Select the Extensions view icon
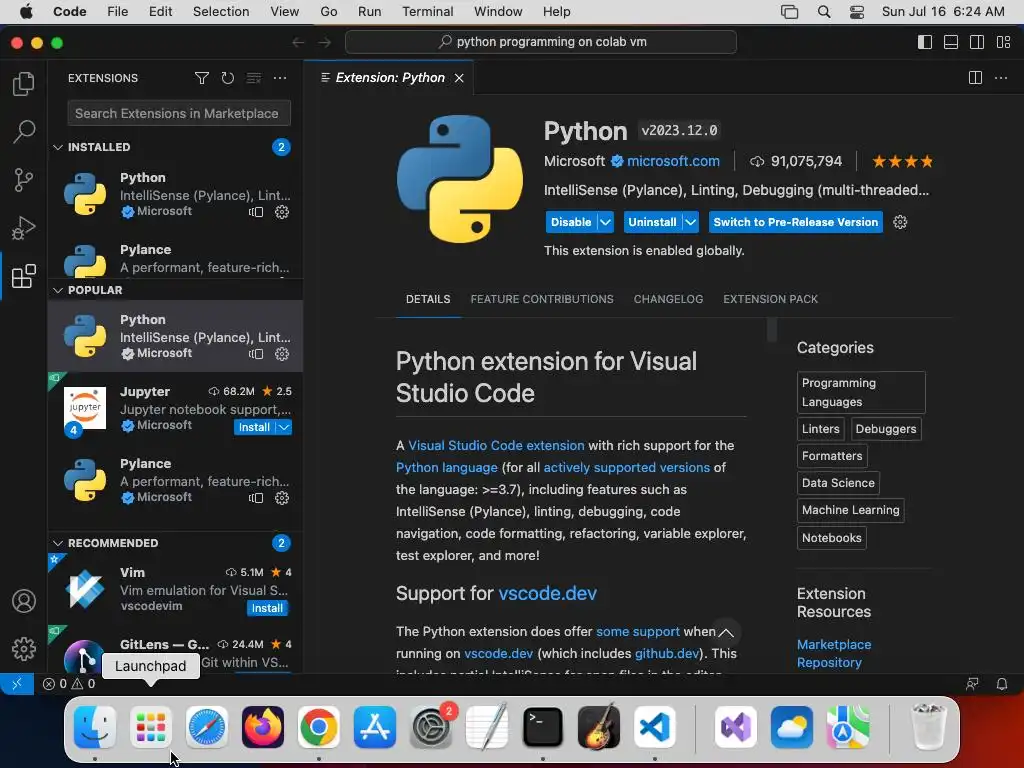Screen dimensions: 1024x768 (24, 276)
